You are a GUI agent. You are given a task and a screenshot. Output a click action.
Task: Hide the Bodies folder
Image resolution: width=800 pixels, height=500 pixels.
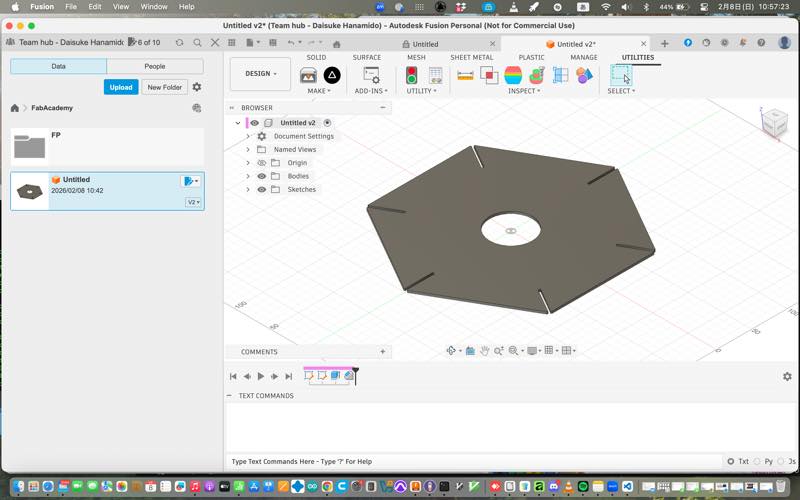click(262, 176)
